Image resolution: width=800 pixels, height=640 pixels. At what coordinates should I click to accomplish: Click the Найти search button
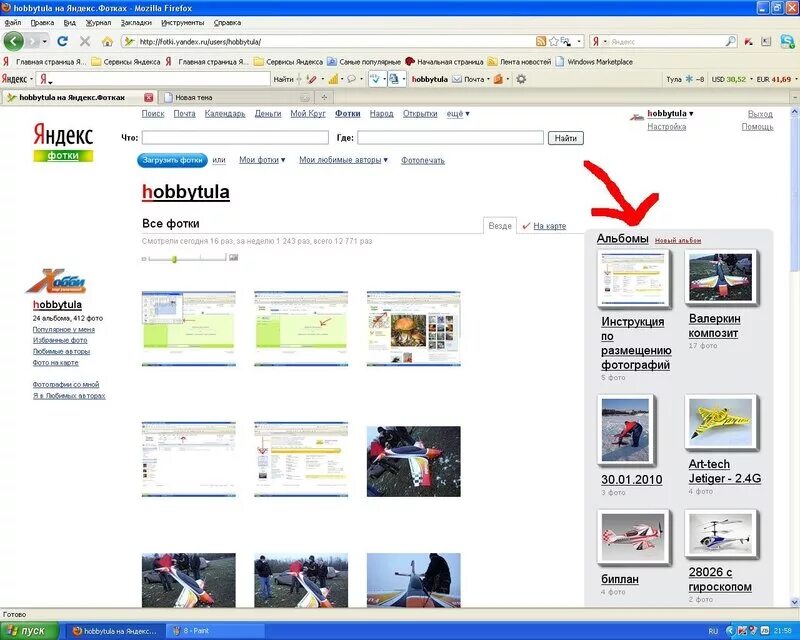click(565, 138)
